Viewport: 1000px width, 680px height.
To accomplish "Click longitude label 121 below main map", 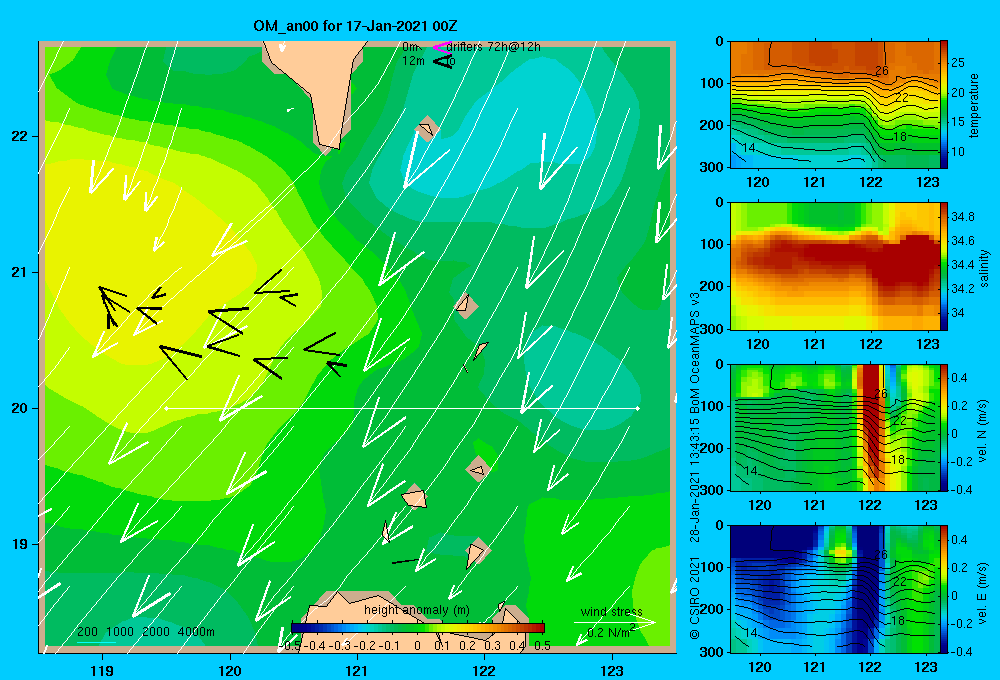I will point(357,670).
